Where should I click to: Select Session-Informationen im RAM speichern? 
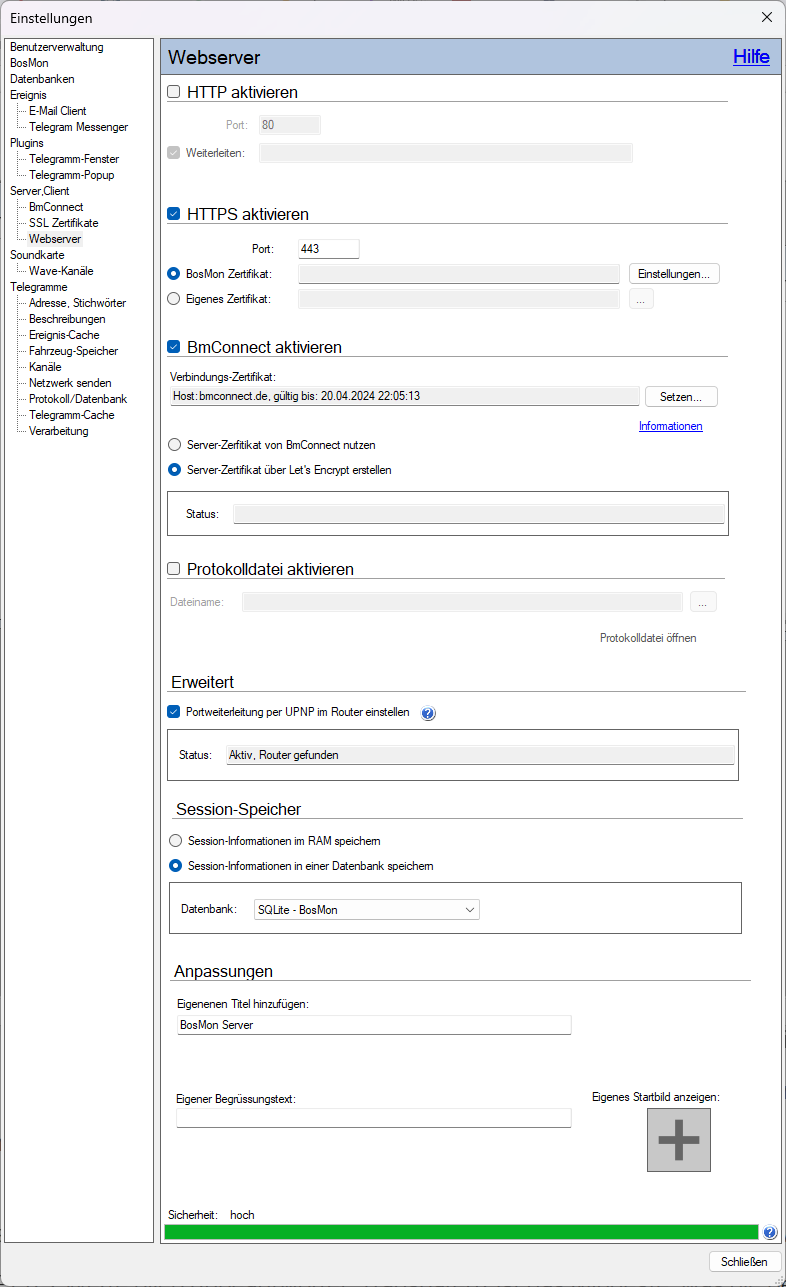(x=176, y=841)
